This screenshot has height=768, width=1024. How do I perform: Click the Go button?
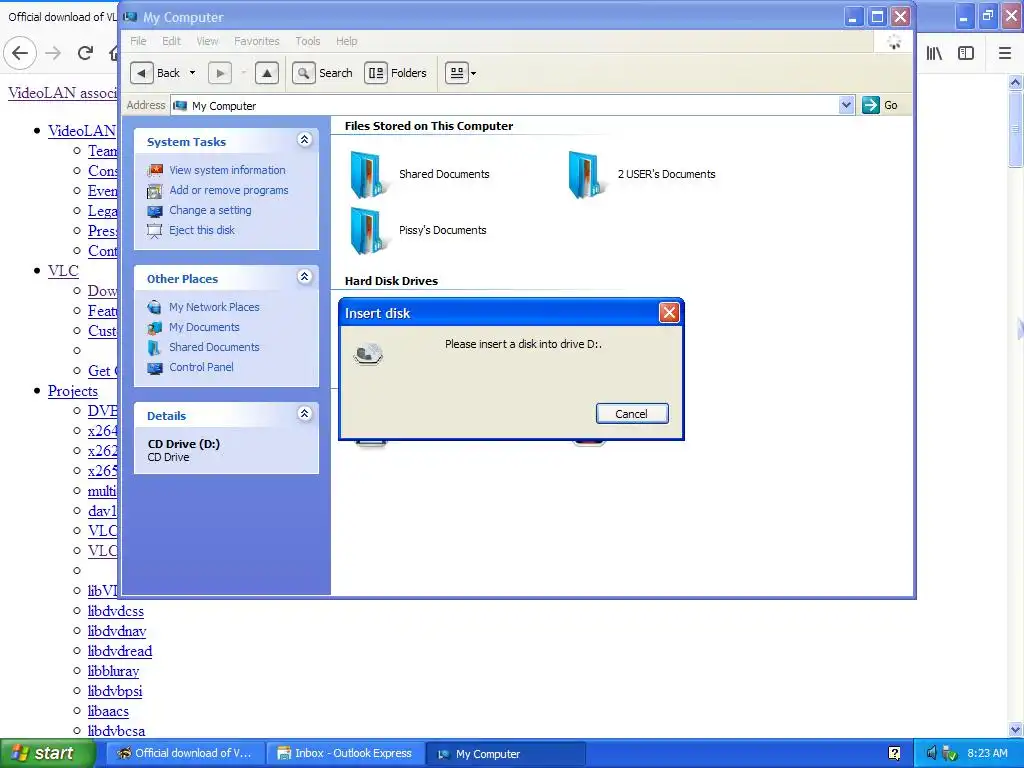coord(880,105)
